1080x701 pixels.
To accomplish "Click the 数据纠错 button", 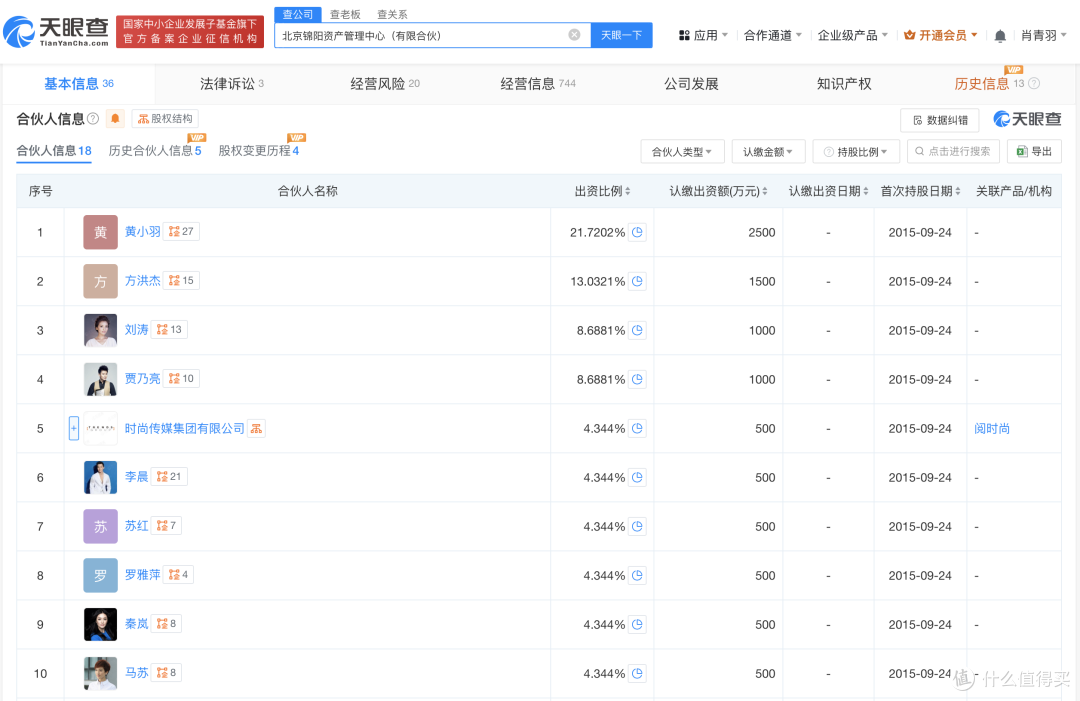I will tap(940, 121).
